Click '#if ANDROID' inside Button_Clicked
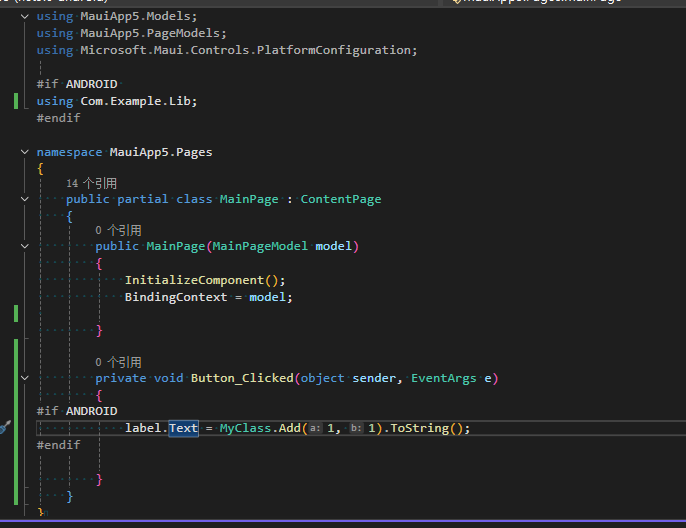Image resolution: width=686 pixels, height=528 pixels. pyautogui.click(x=77, y=411)
